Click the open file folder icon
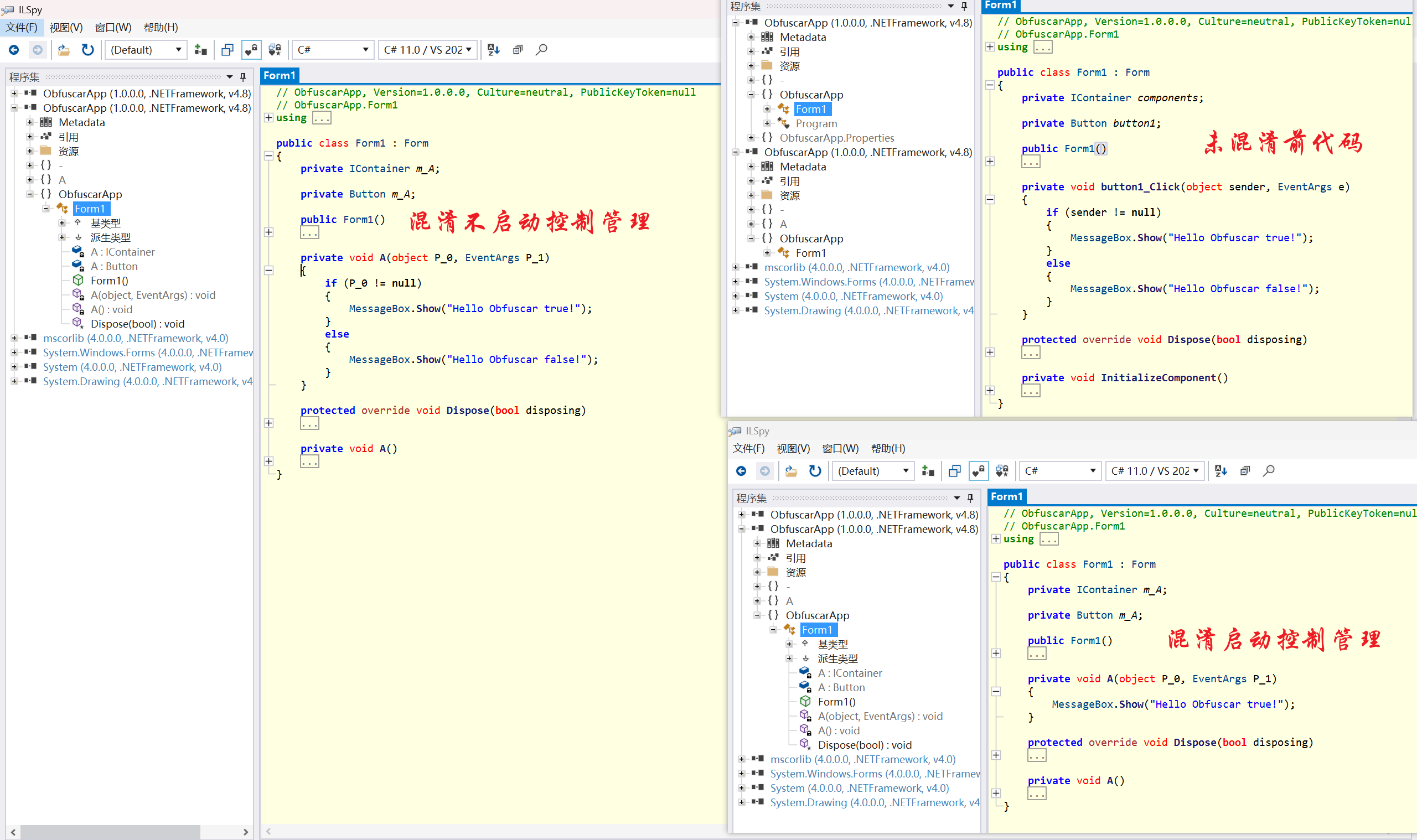The image size is (1417, 840). (64, 50)
